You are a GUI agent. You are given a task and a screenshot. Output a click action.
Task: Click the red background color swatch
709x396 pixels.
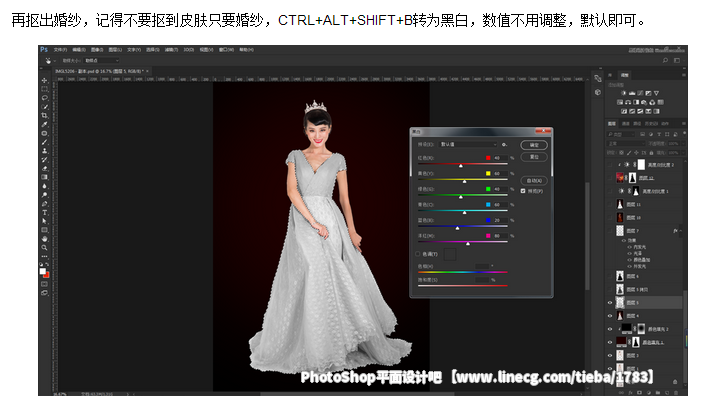click(x=47, y=275)
